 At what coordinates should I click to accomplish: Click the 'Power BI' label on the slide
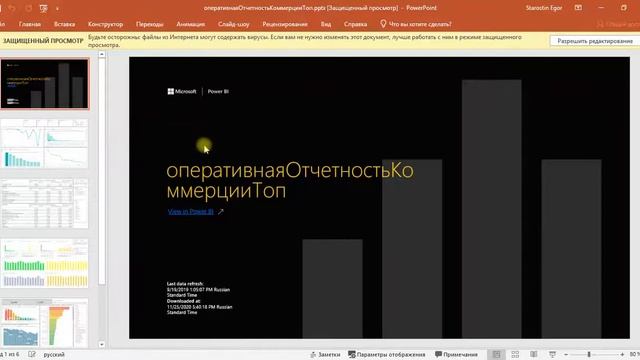click(218, 91)
